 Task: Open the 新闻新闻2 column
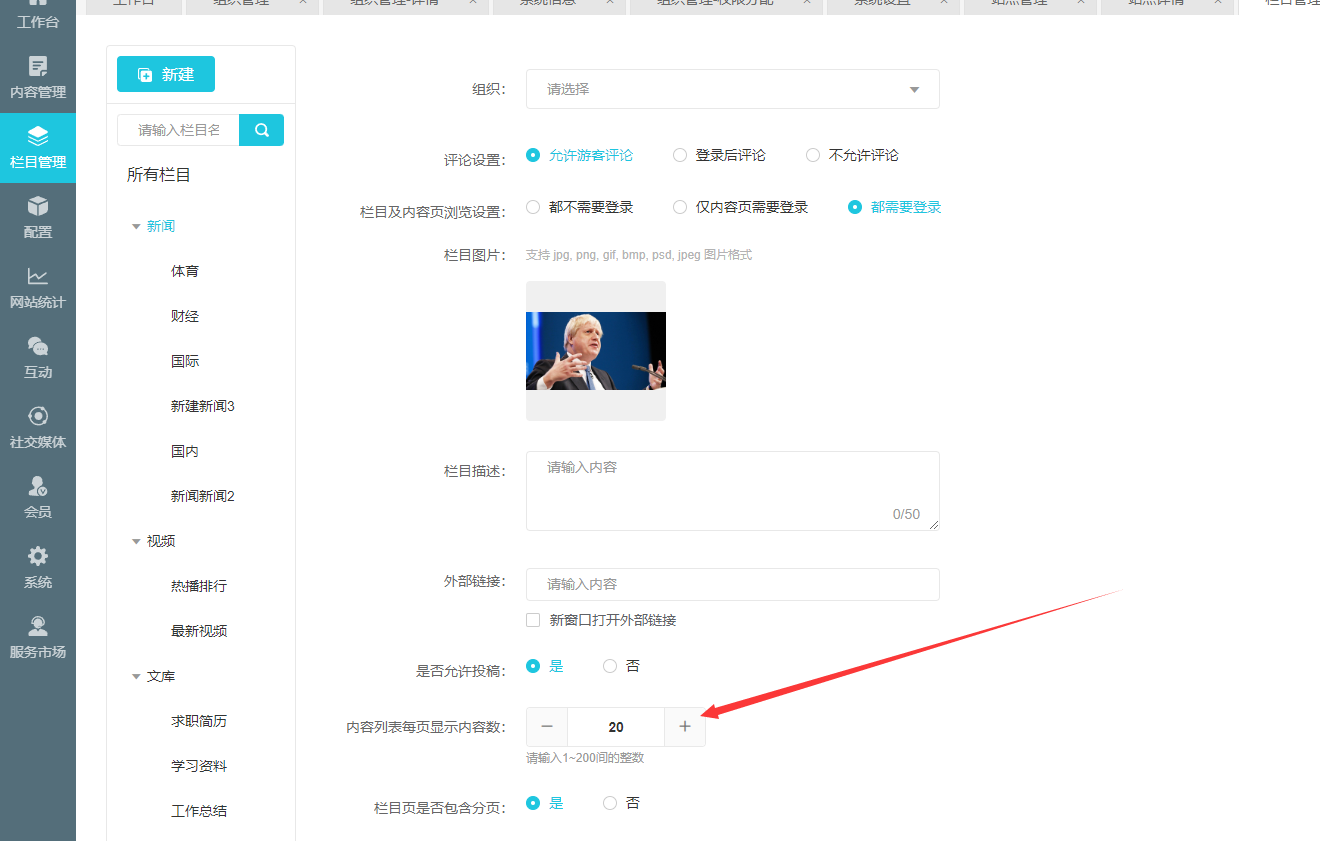click(x=203, y=497)
